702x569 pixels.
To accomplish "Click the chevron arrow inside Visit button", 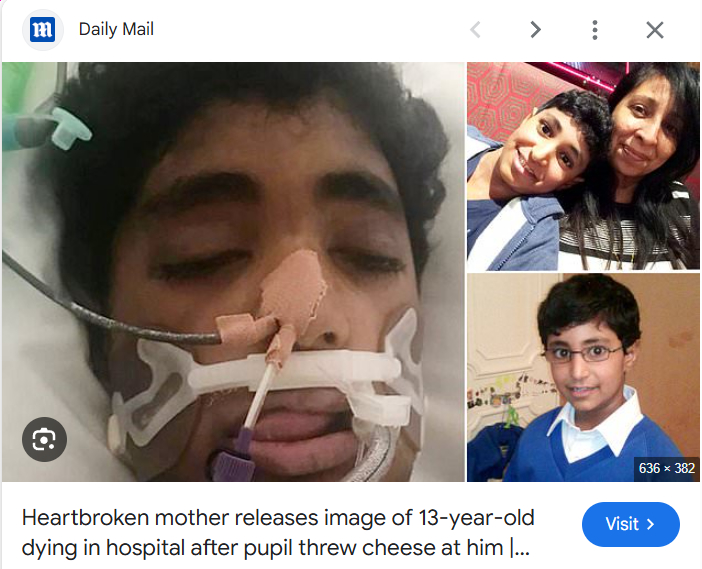I will click(x=651, y=524).
